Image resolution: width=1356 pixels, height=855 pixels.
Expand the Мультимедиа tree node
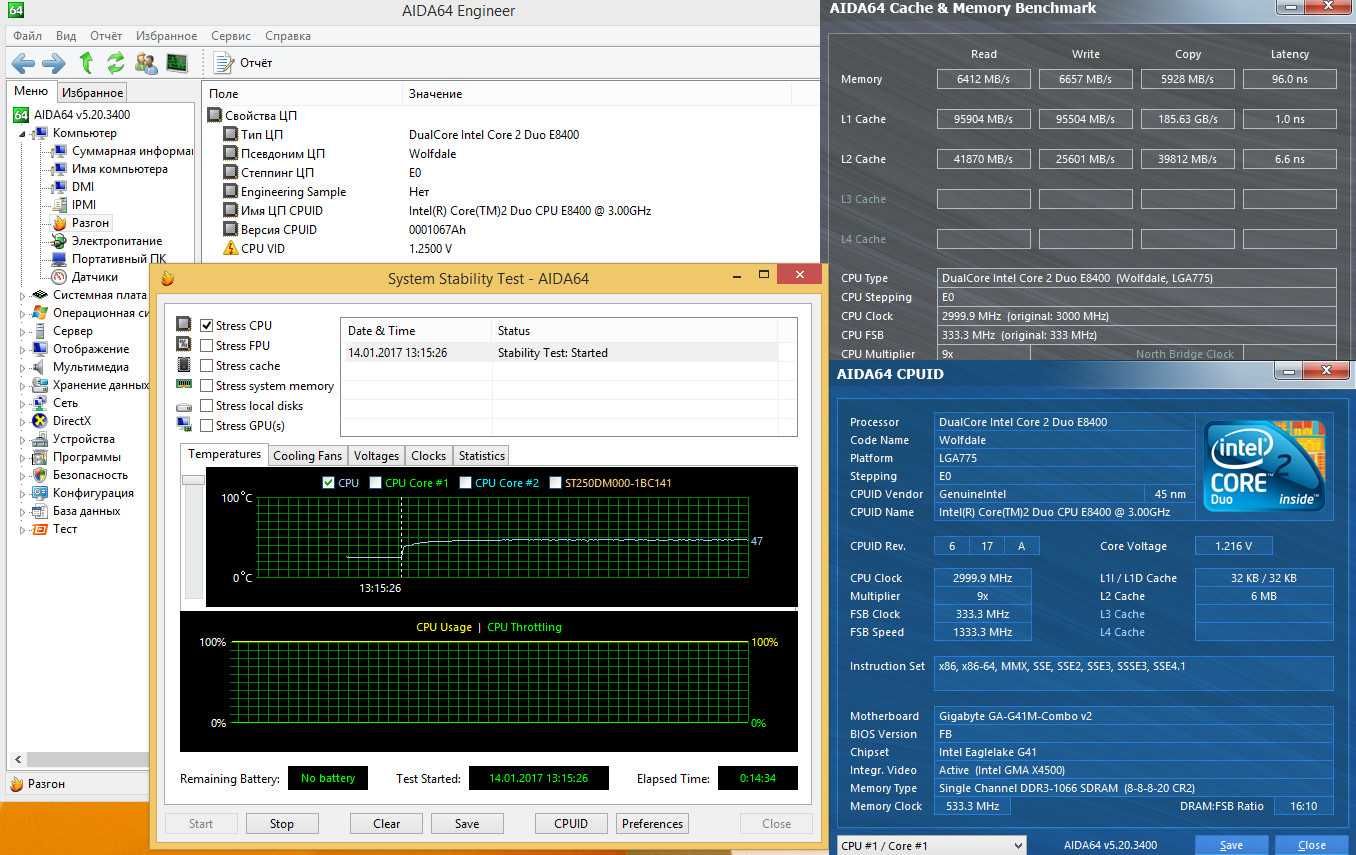(x=24, y=367)
